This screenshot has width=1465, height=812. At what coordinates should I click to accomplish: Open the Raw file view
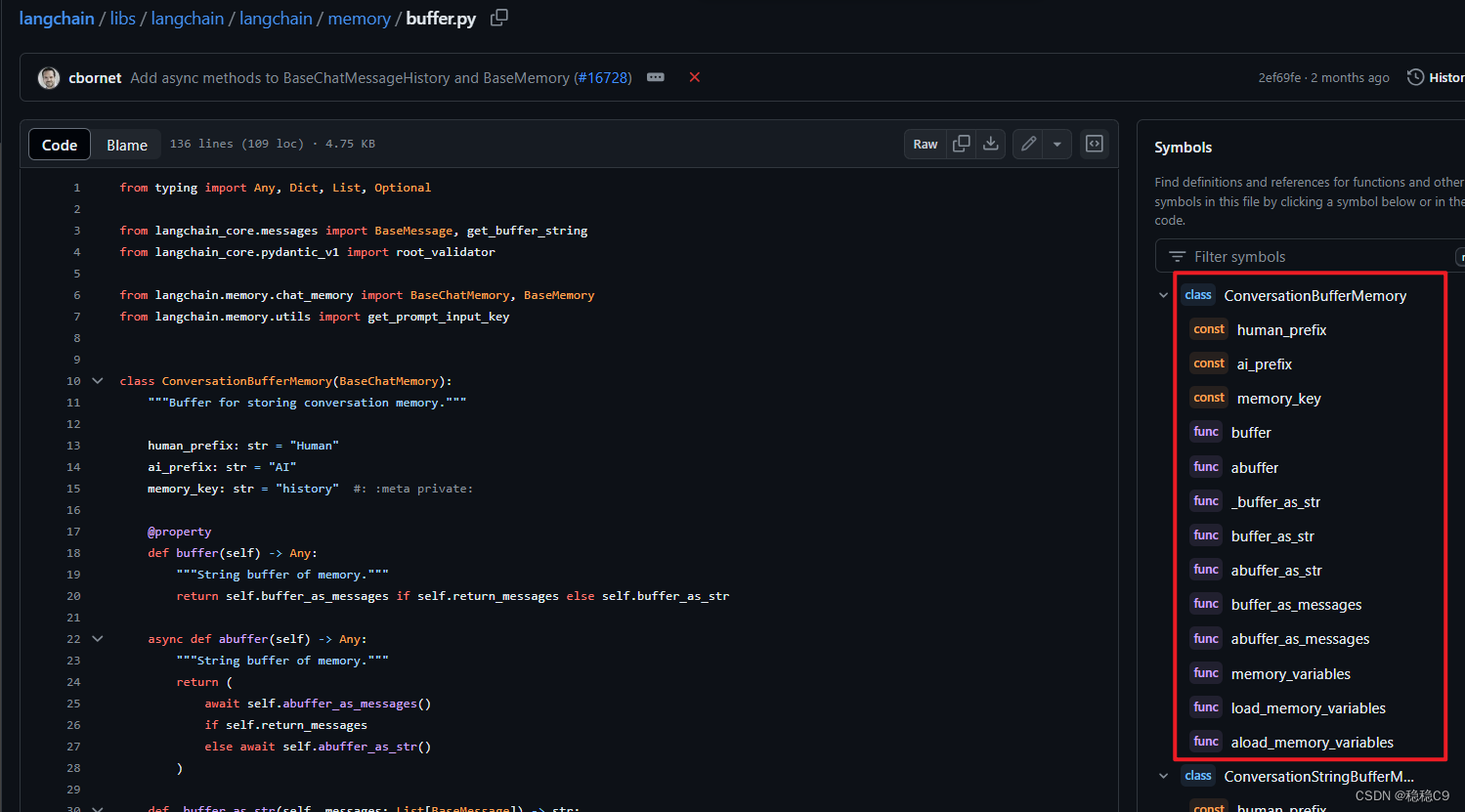tap(926, 144)
